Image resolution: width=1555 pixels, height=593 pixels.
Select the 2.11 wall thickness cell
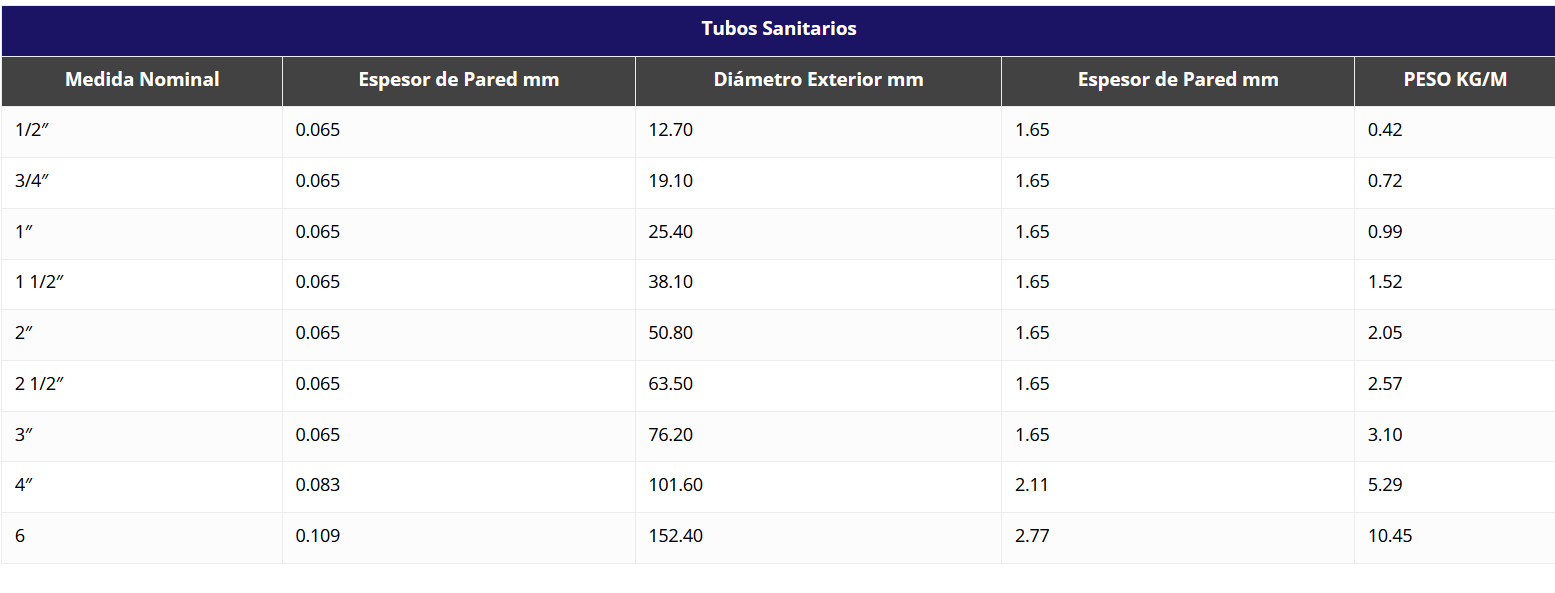click(1032, 485)
